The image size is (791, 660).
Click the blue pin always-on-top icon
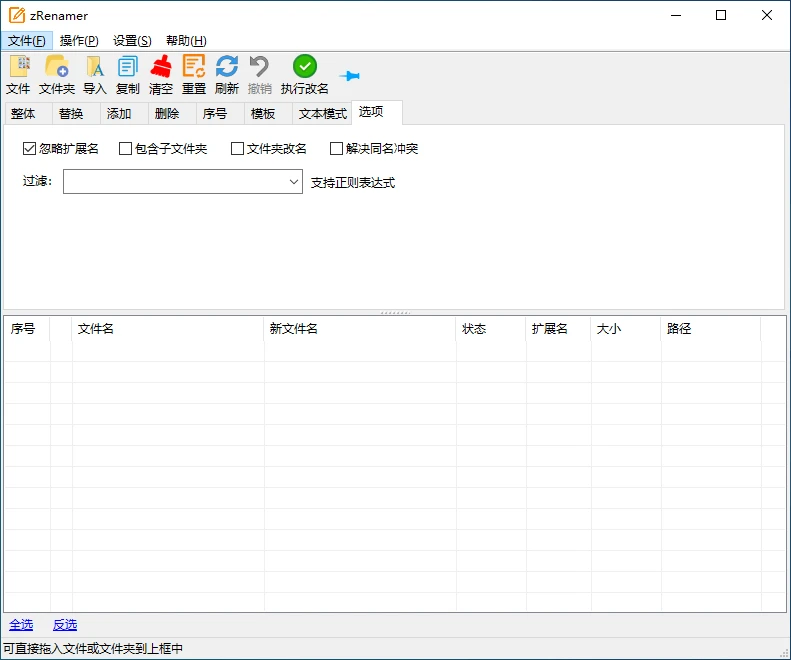pyautogui.click(x=349, y=76)
